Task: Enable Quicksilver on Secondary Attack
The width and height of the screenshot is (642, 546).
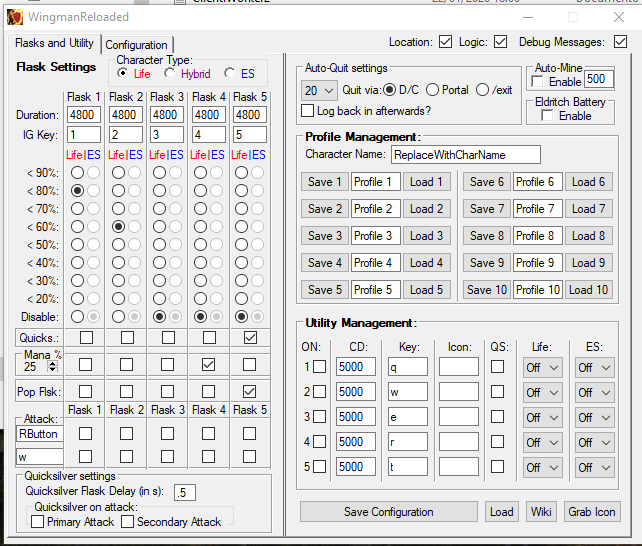Action: point(127,521)
